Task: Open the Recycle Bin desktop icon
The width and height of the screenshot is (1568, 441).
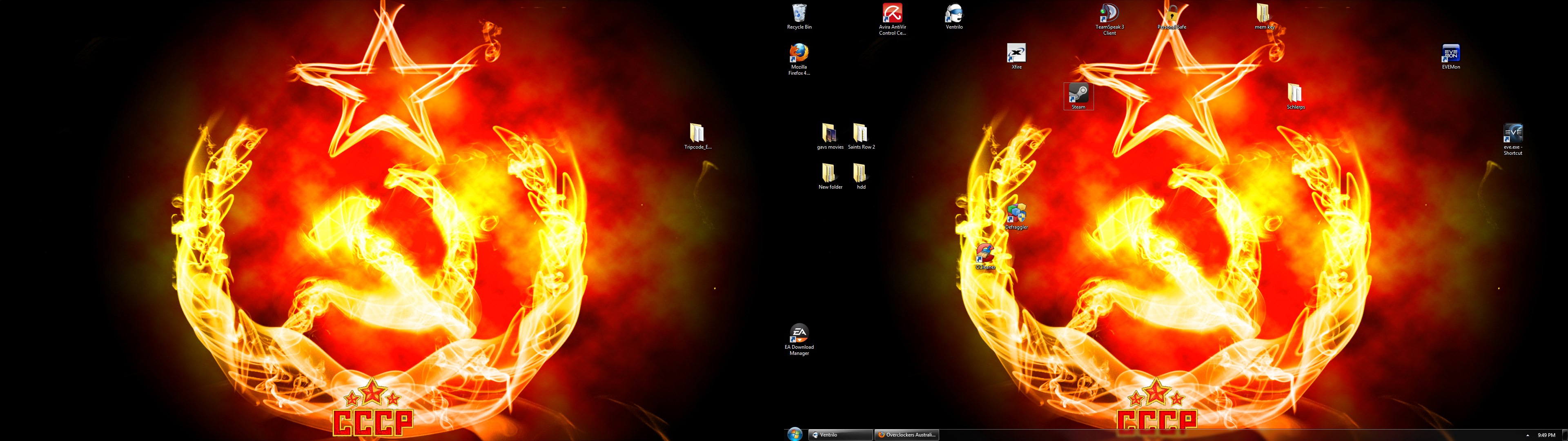Action: (x=799, y=16)
